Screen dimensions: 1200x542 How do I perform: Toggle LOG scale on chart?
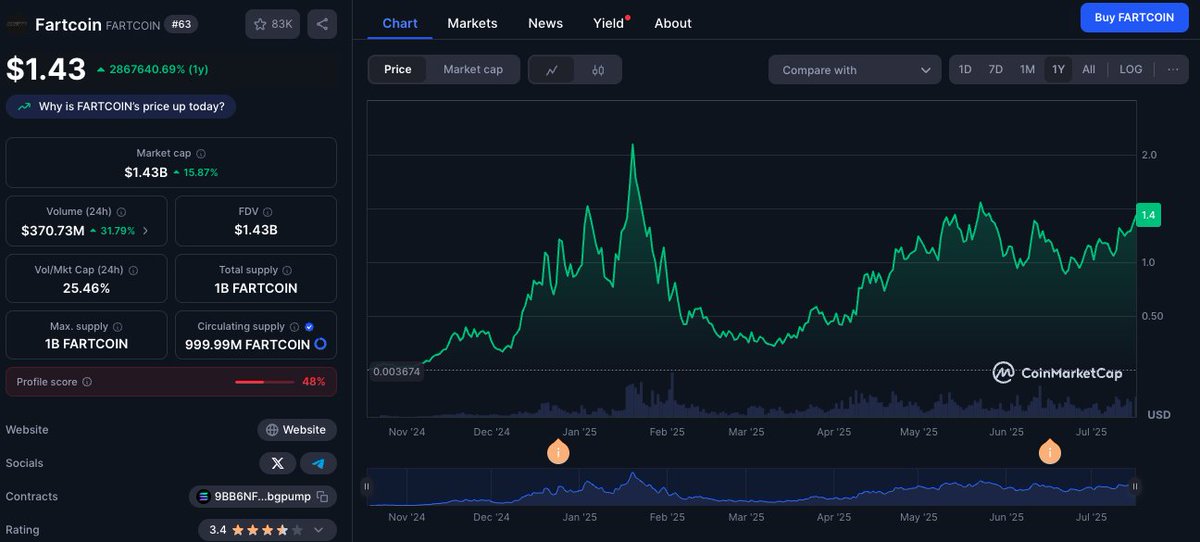pyautogui.click(x=1131, y=69)
